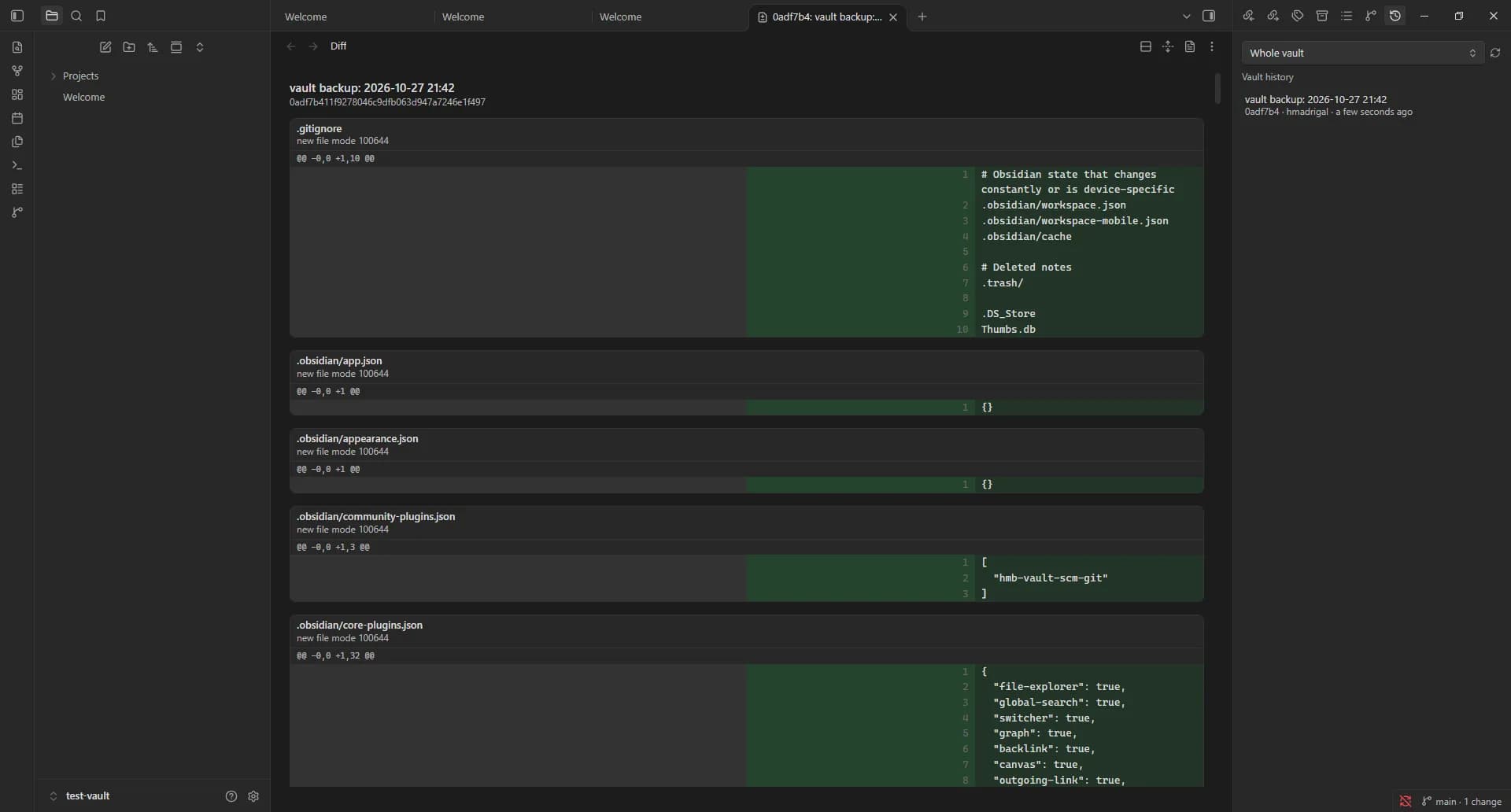1511x812 pixels.
Task: Open git source control ribbon icon
Action: point(17,212)
